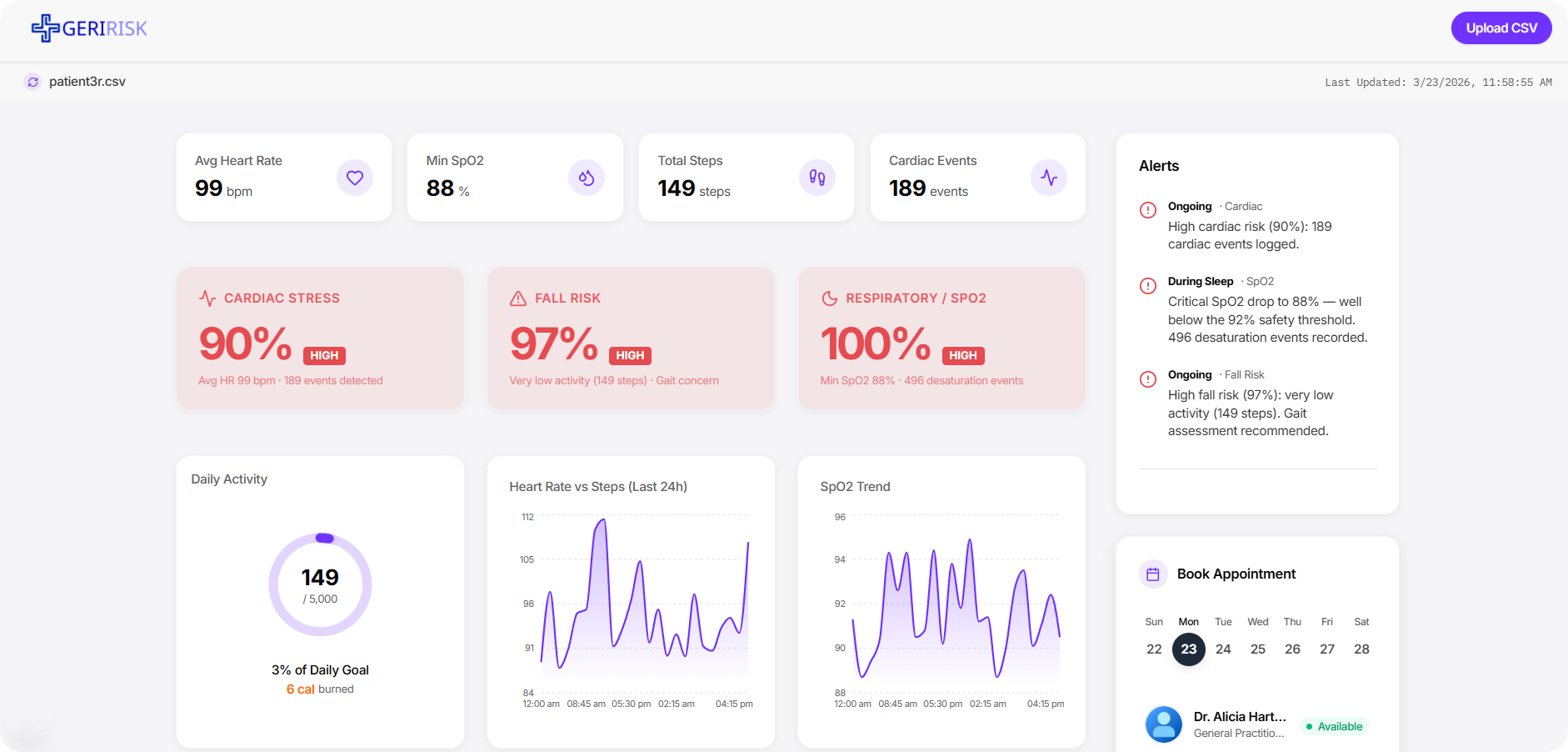The width and height of the screenshot is (1568, 752).
Task: Click the Book Appointment heading
Action: [x=1236, y=574]
